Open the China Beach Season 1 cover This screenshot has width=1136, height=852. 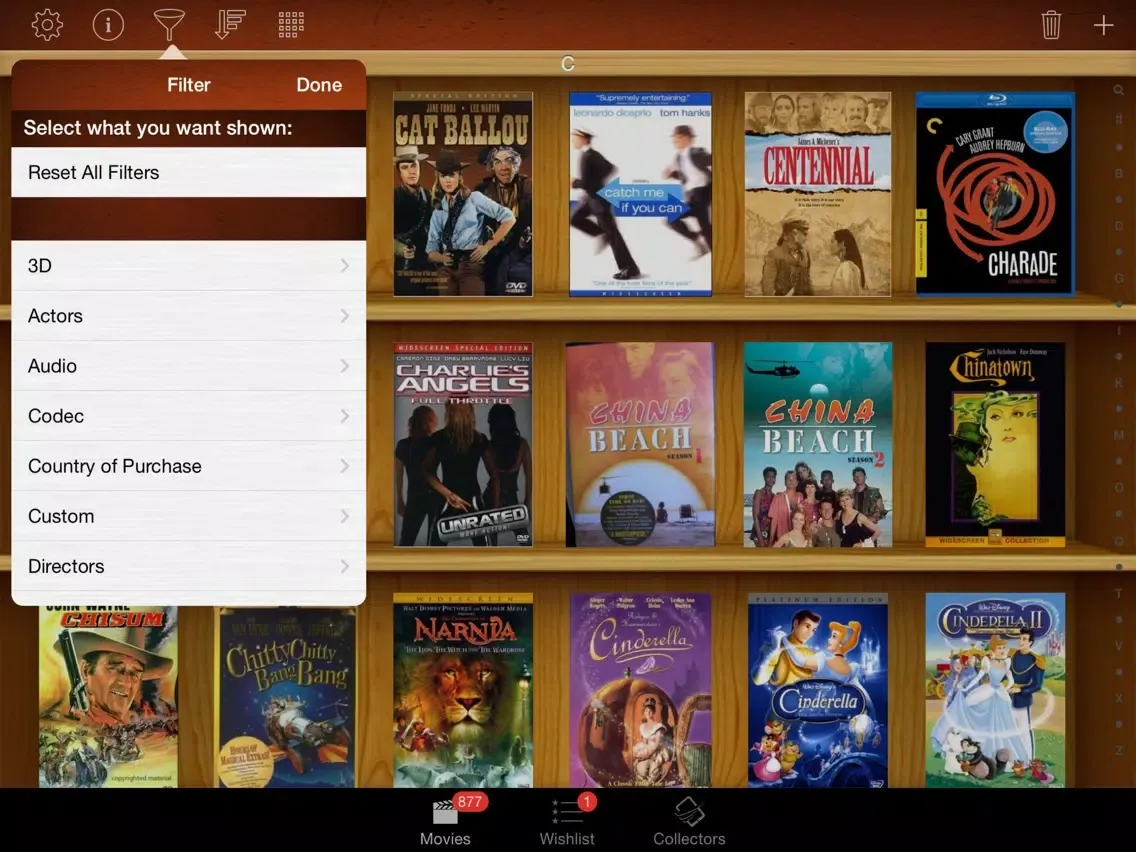640,445
